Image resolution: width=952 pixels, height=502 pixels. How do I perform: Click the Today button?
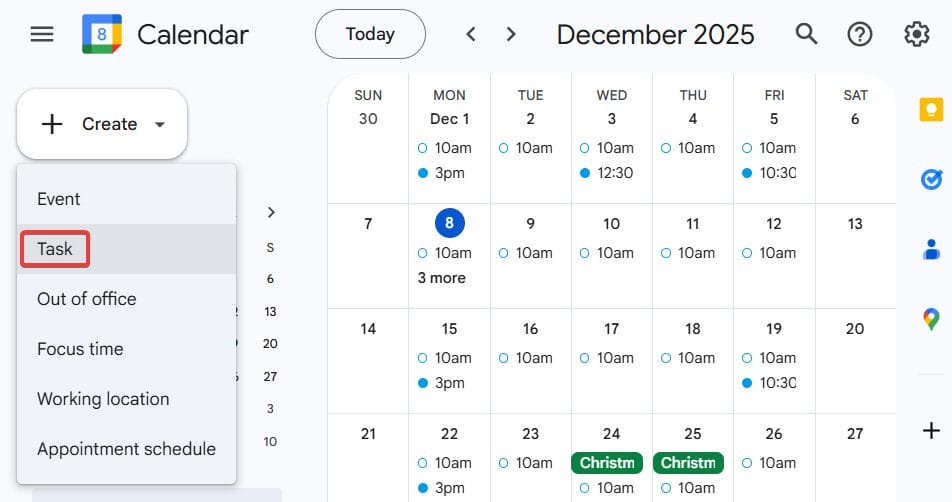click(x=370, y=35)
